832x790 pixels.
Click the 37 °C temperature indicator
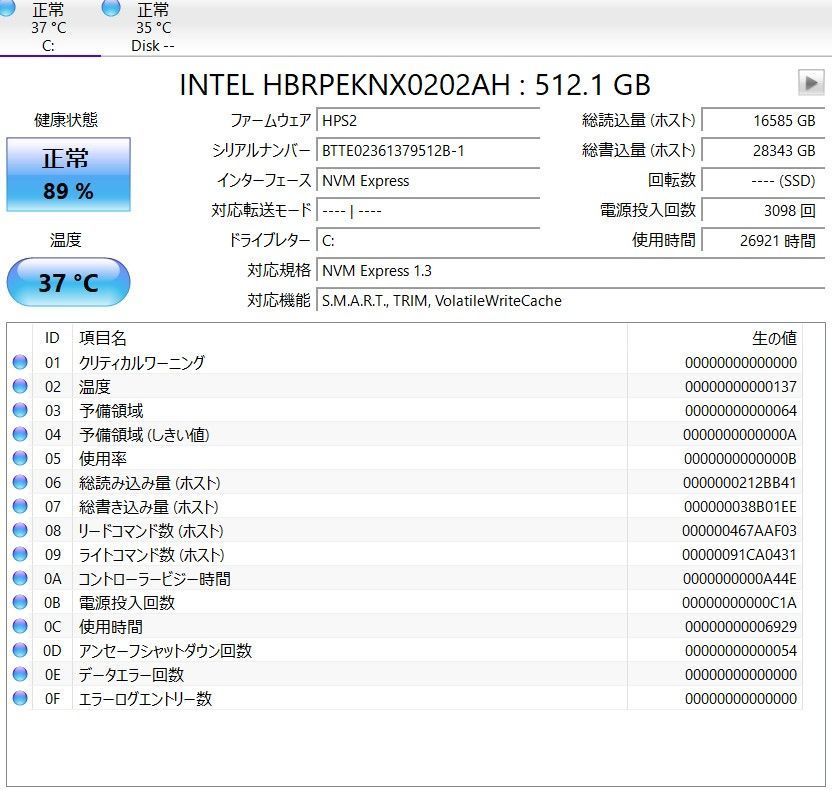tap(68, 283)
